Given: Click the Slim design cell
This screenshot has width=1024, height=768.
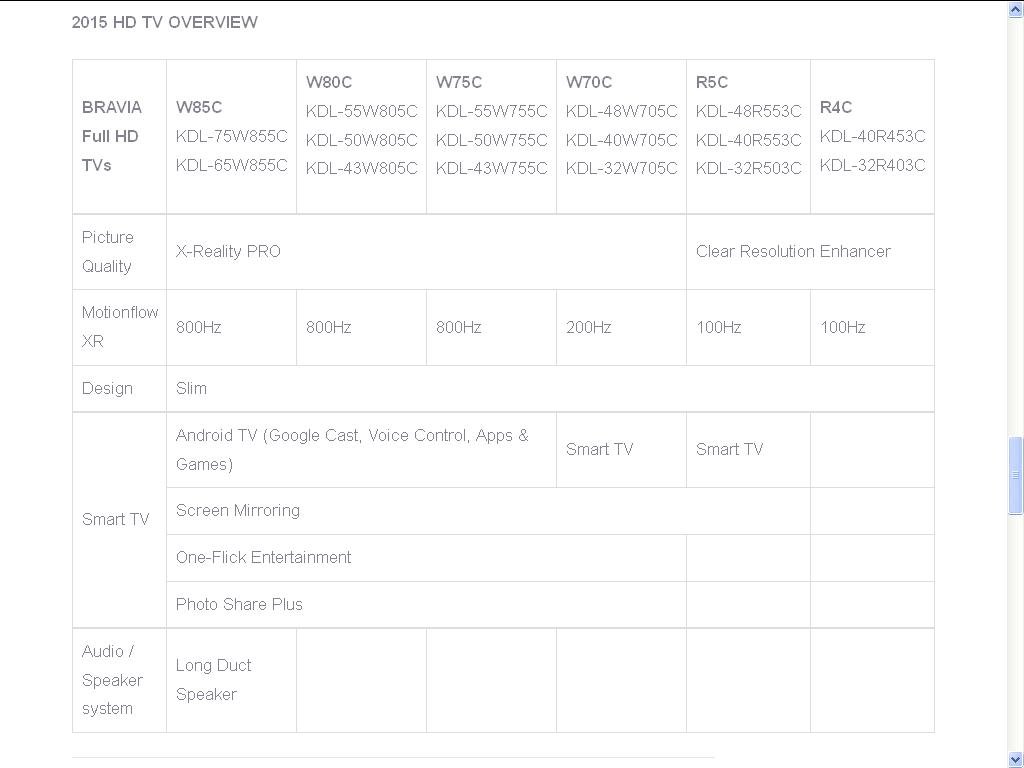Looking at the screenshot, I should click(x=191, y=388).
